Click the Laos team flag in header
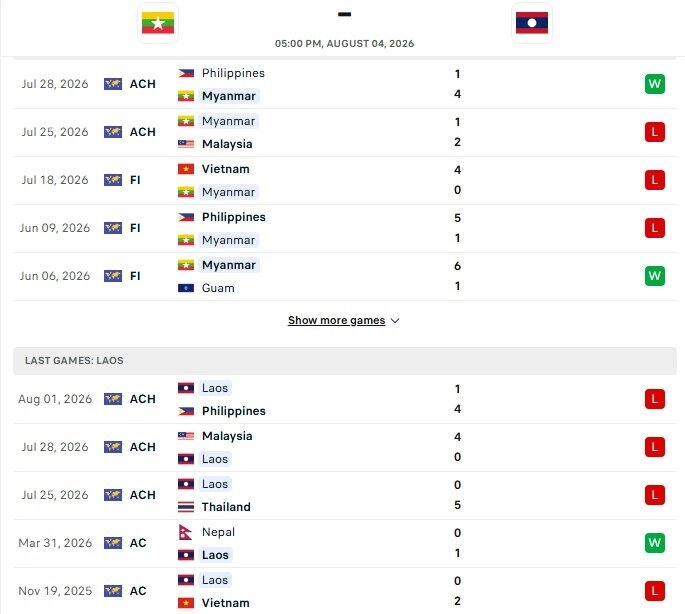This screenshot has width=685, height=614. 532,23
